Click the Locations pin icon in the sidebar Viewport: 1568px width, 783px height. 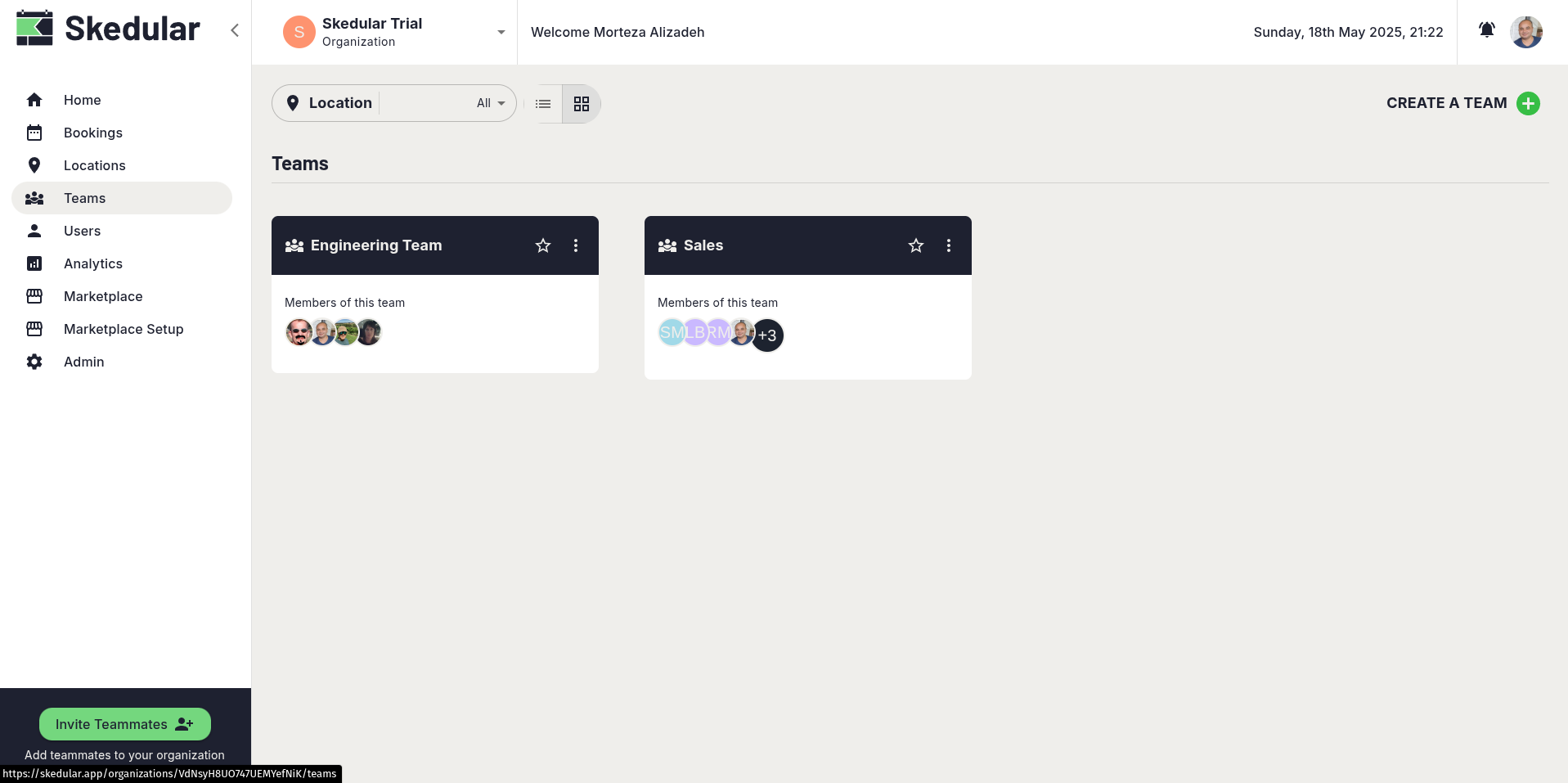tap(34, 165)
